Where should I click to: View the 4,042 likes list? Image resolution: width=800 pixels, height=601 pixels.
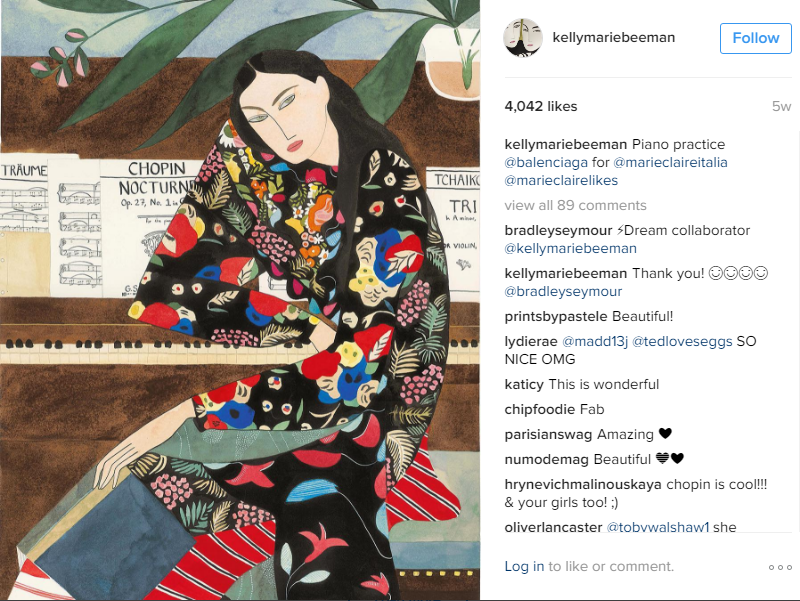[x=541, y=106]
